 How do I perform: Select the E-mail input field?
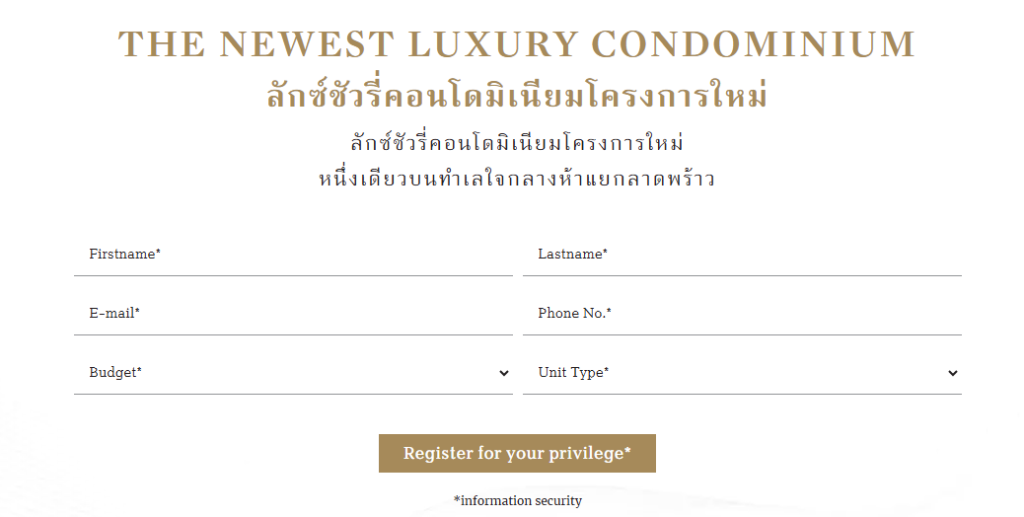pyautogui.click(x=293, y=314)
